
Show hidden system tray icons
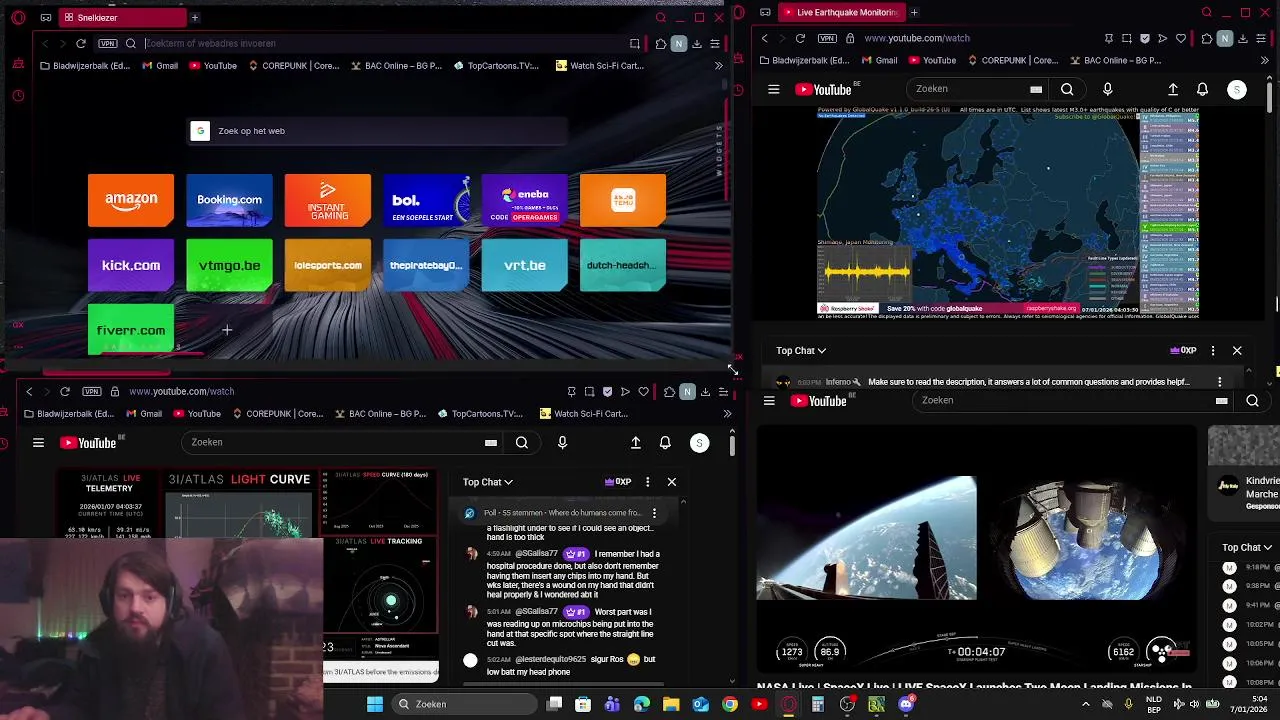(1086, 704)
